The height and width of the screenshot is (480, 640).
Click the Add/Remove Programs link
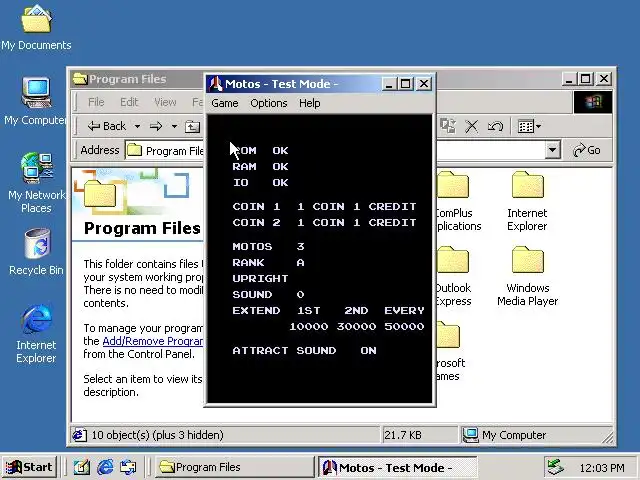153,341
